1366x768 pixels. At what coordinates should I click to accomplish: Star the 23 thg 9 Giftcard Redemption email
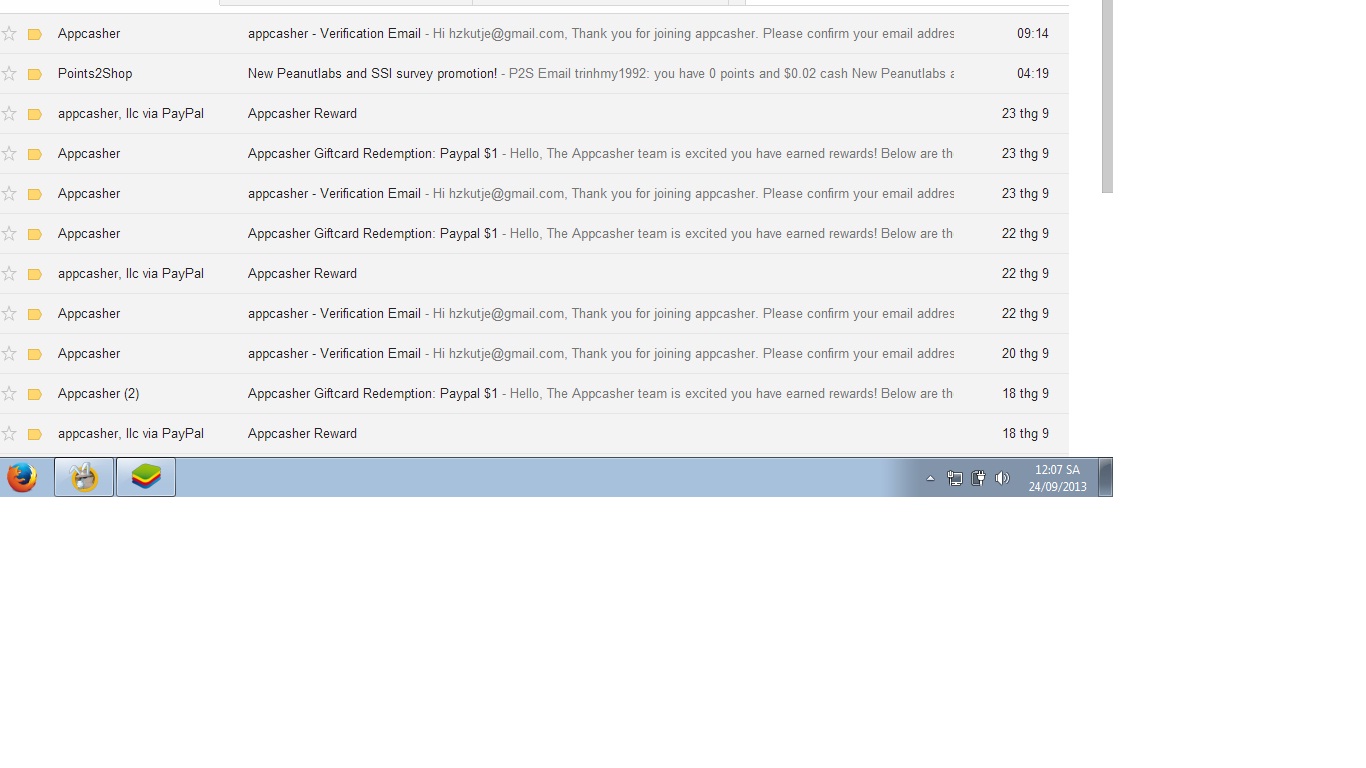[x=9, y=153]
